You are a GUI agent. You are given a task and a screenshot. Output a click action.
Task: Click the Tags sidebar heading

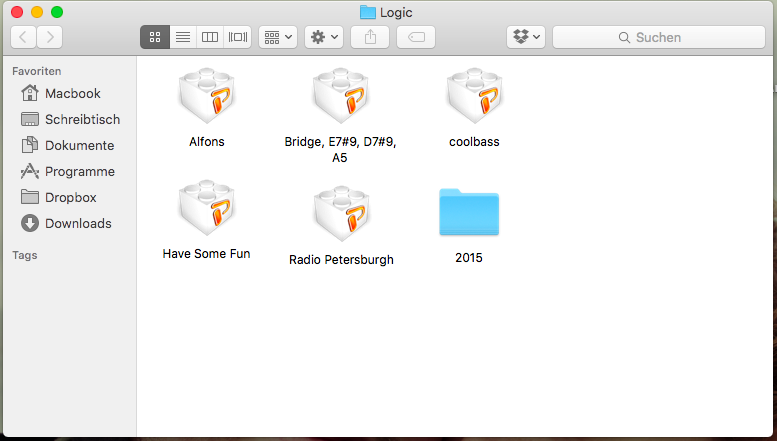coord(25,255)
